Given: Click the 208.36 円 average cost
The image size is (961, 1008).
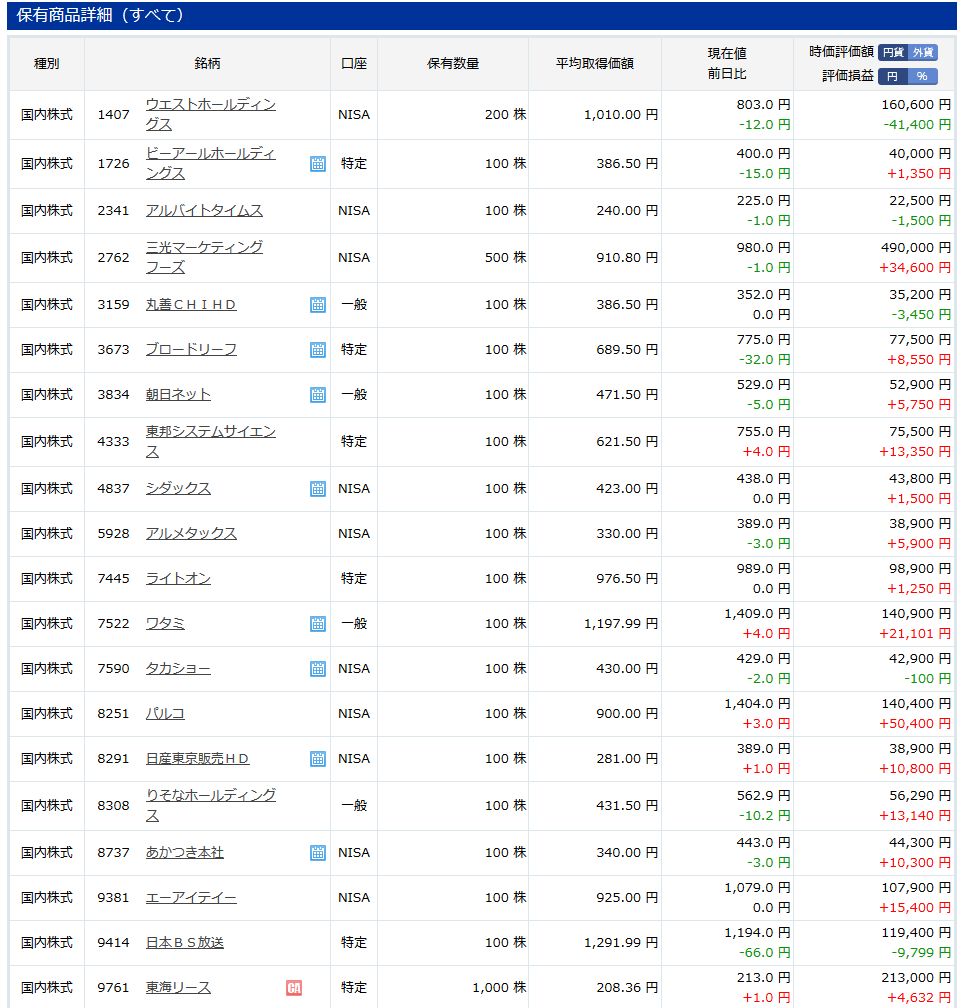Looking at the screenshot, I should (x=627, y=987).
